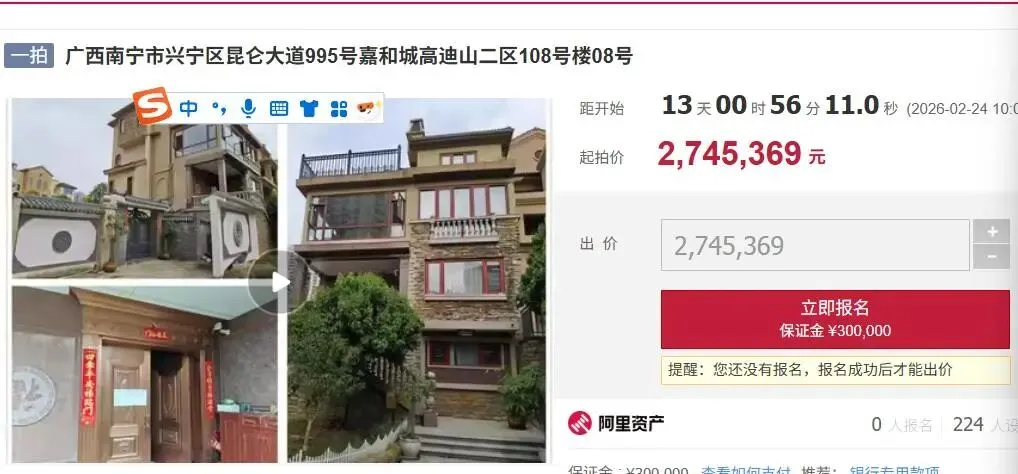Activate the microphone voice input icon

pos(248,108)
